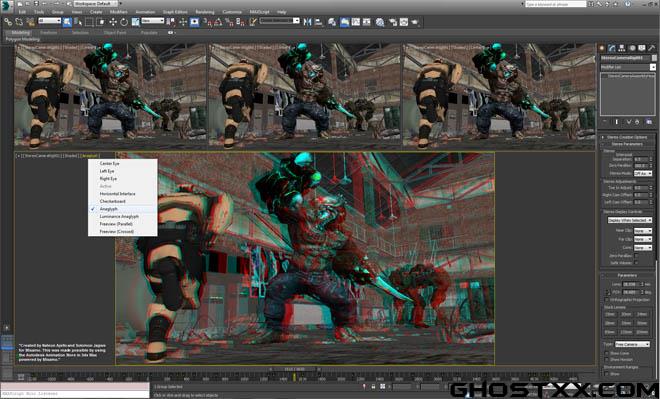Activate the Select and Move tool

[x=113, y=22]
